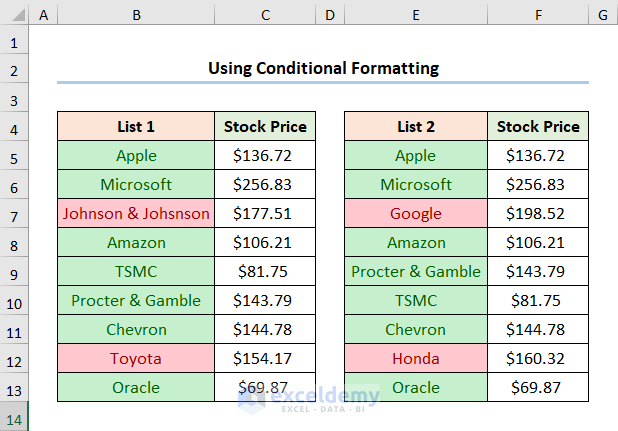Select column C header
This screenshot has height=431, width=618.
click(x=265, y=16)
